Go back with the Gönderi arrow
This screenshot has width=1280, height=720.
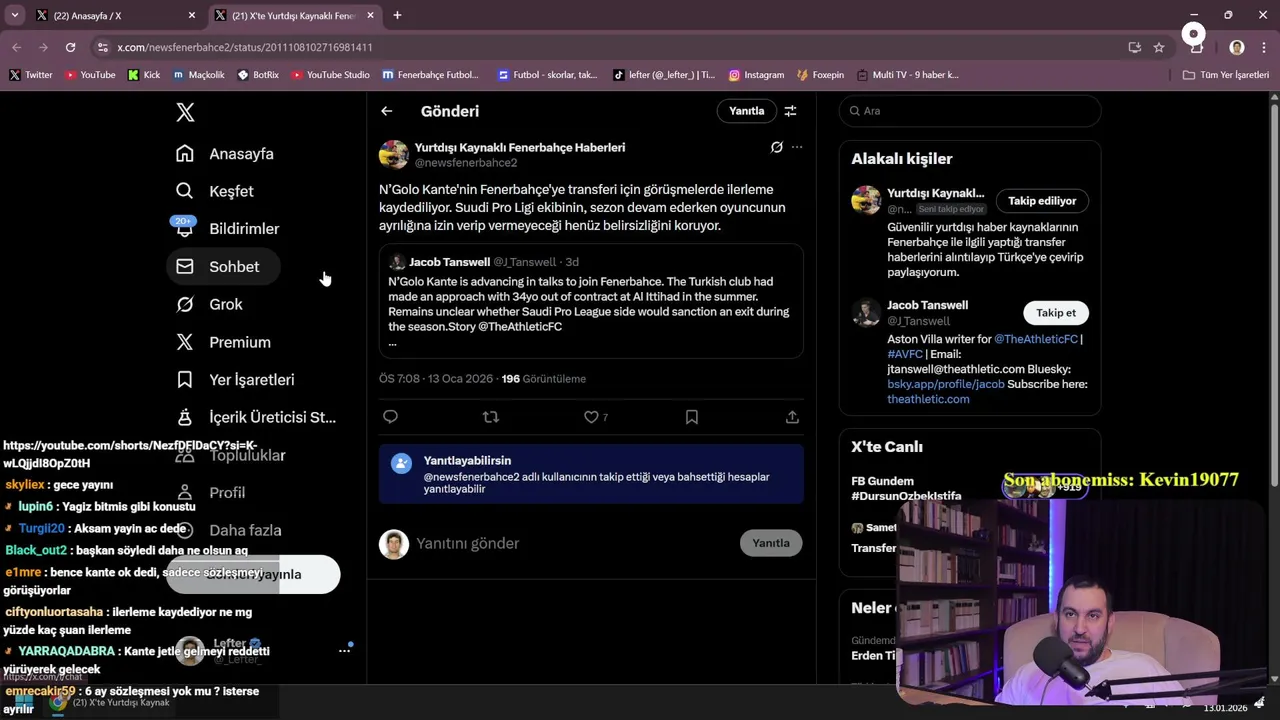pos(387,111)
